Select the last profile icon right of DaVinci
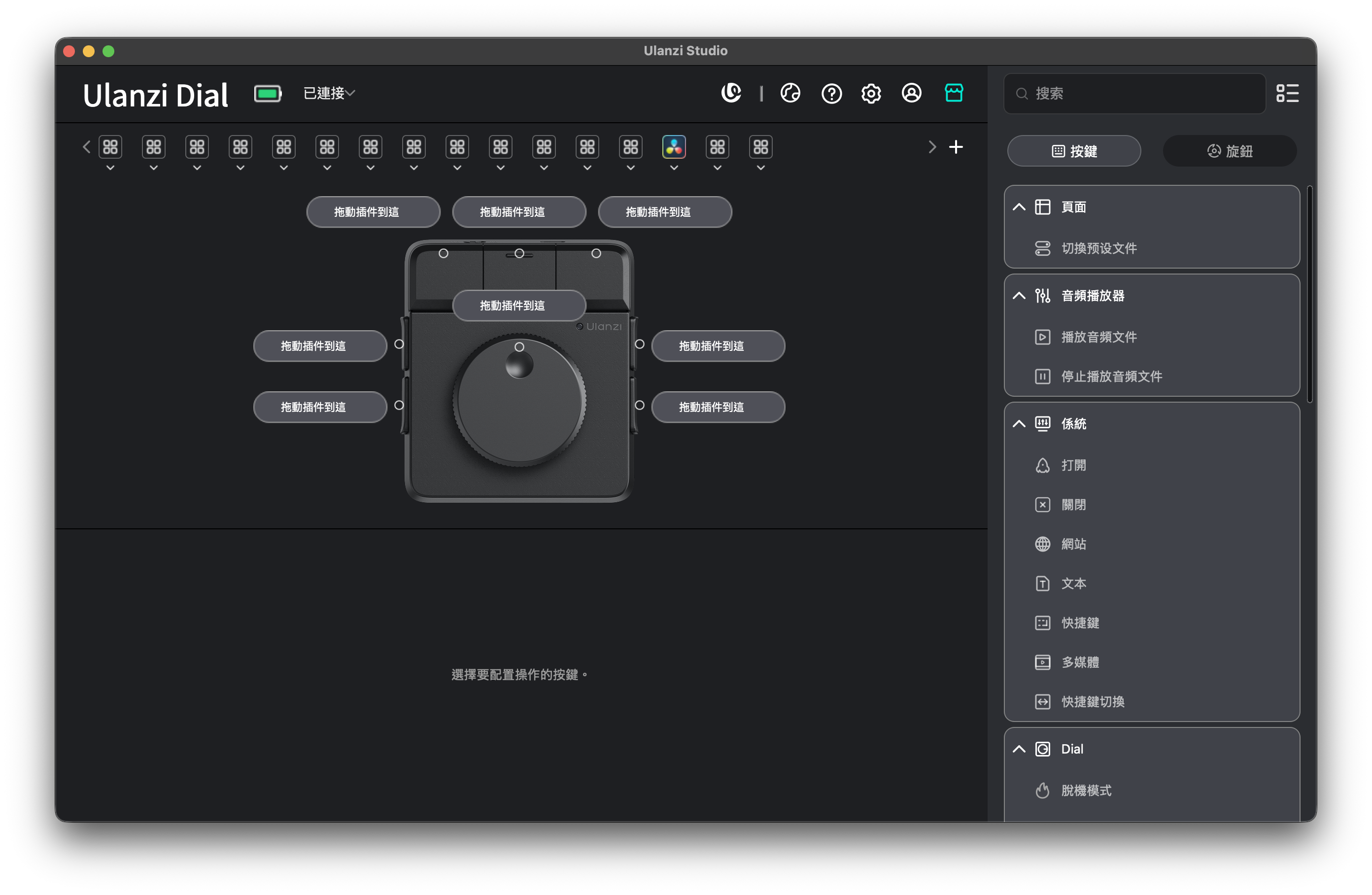The height and width of the screenshot is (895, 1372). (x=760, y=147)
